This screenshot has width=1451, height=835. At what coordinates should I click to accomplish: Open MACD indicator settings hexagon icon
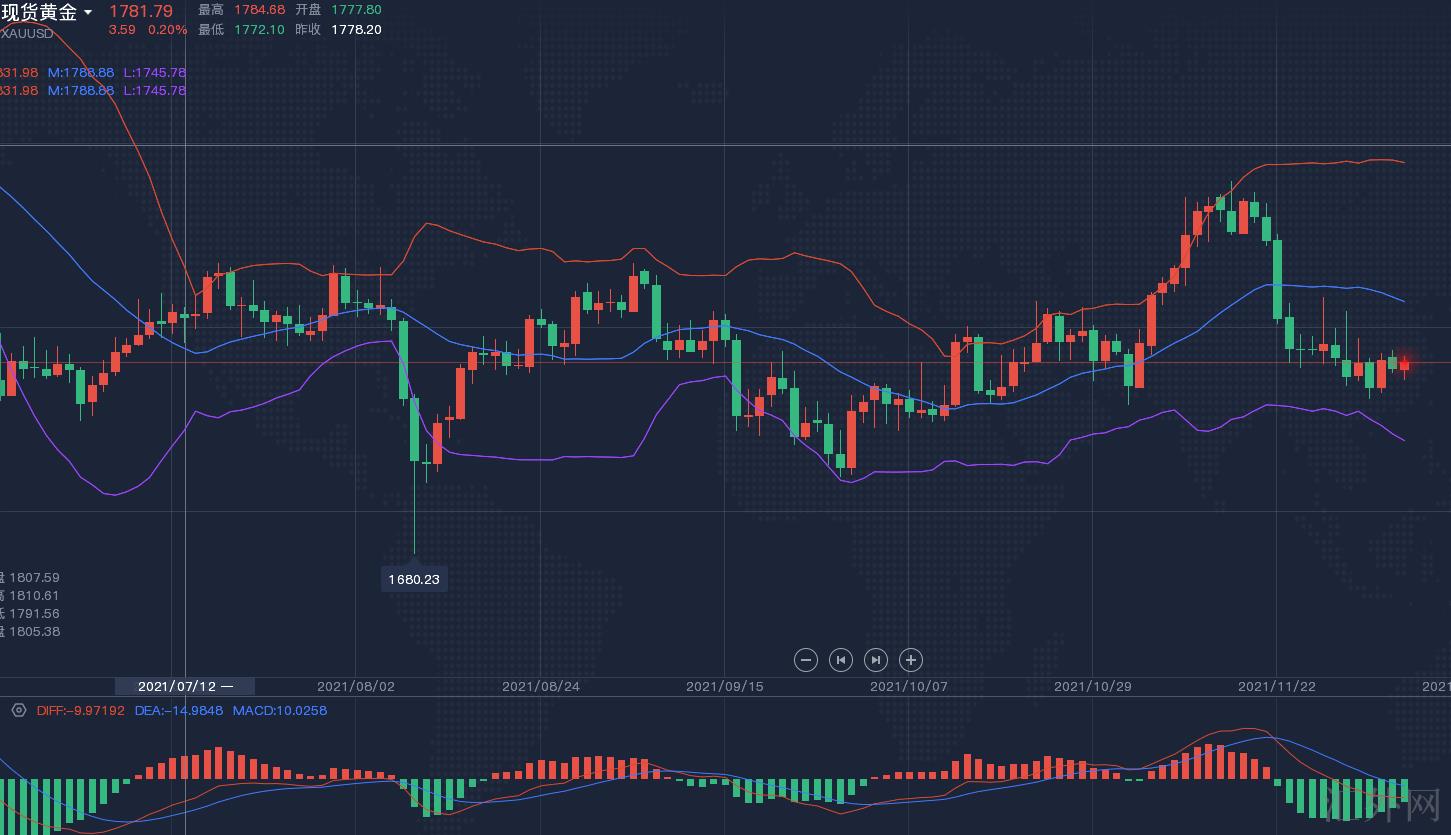pyautogui.click(x=19, y=710)
